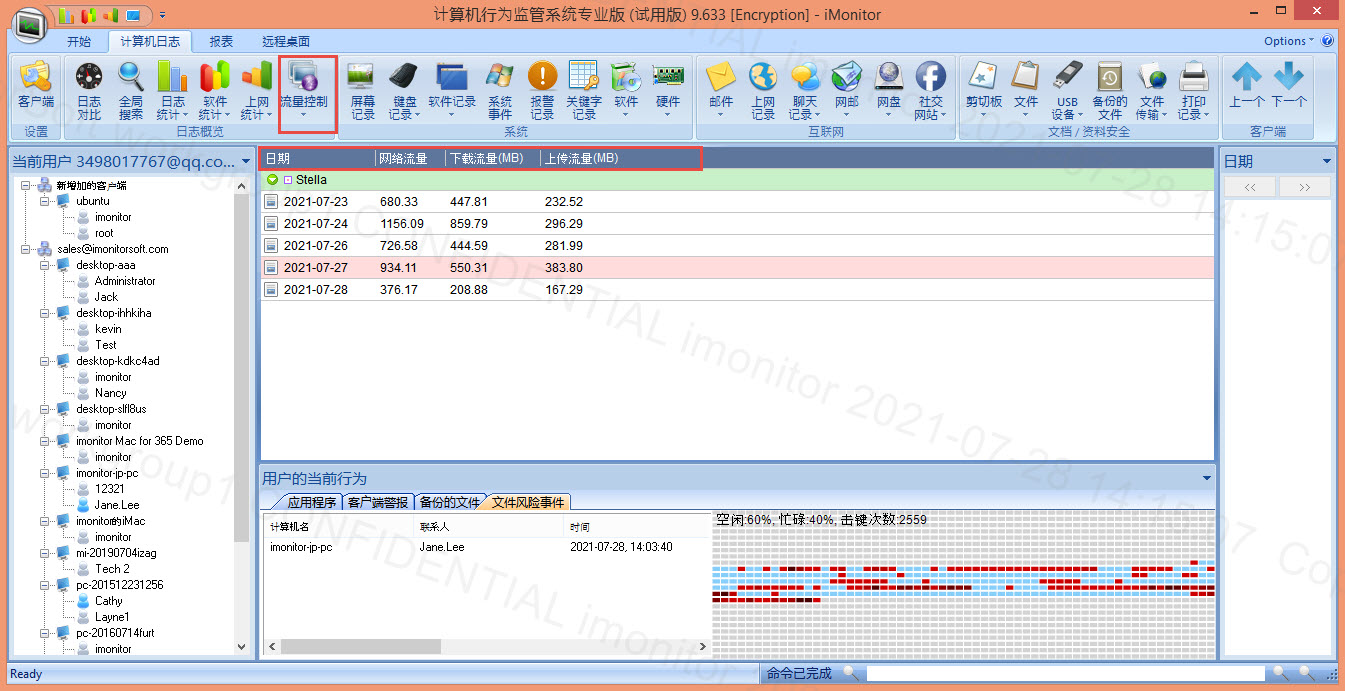The width and height of the screenshot is (1345, 691).
Task: Open the 社交网站 social website icon
Action: click(x=930, y=90)
